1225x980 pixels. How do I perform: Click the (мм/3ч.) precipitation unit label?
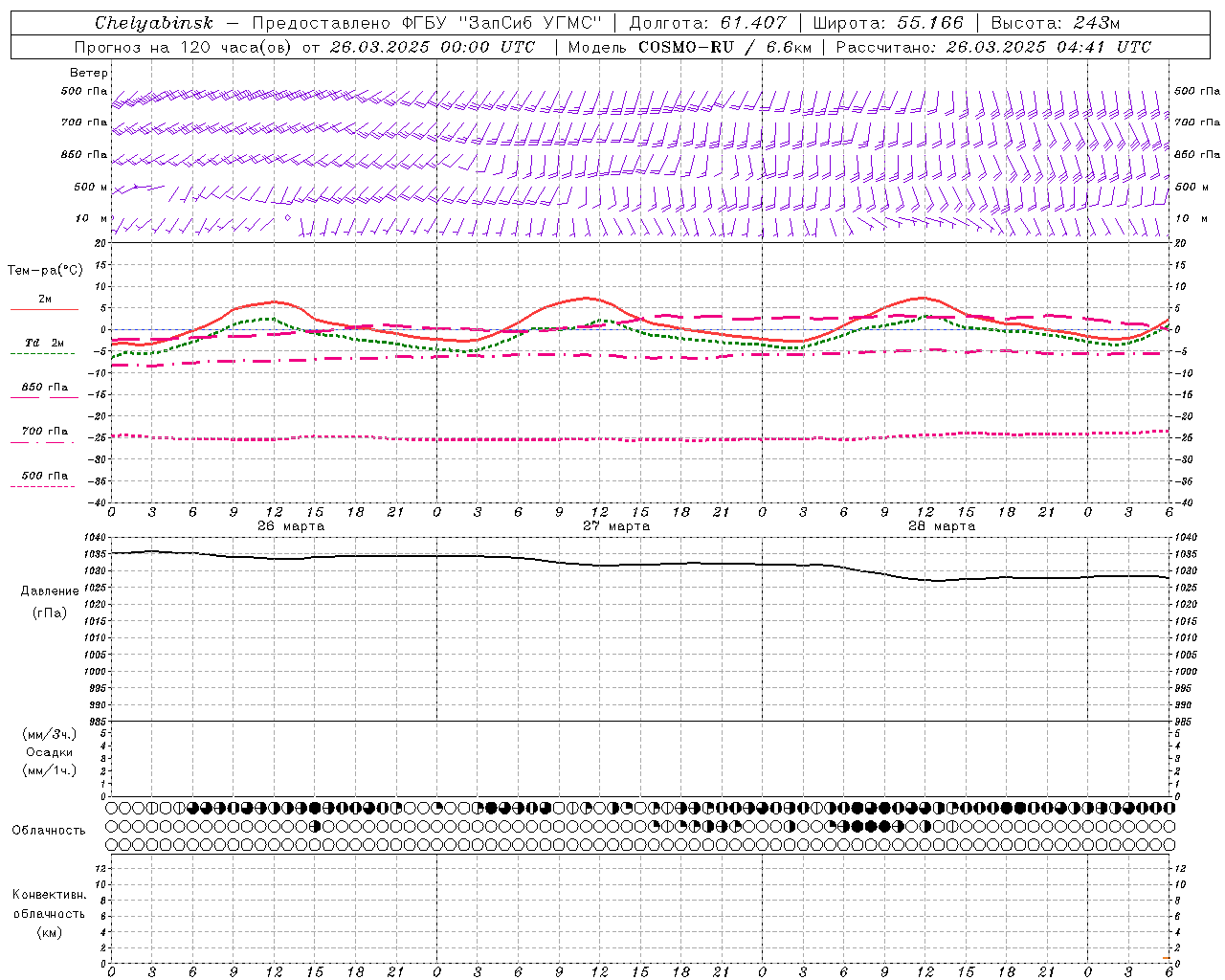50,734
